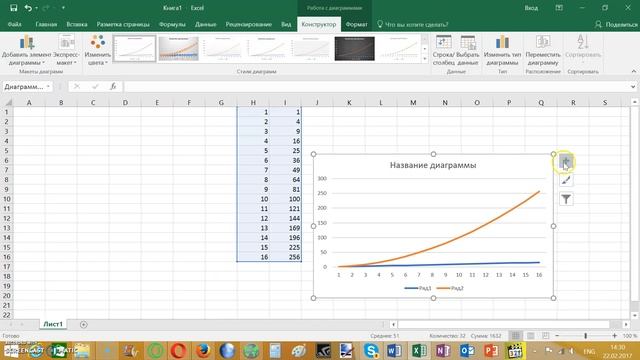Click Change Chart Type button
The image size is (640, 360).
[x=502, y=51]
